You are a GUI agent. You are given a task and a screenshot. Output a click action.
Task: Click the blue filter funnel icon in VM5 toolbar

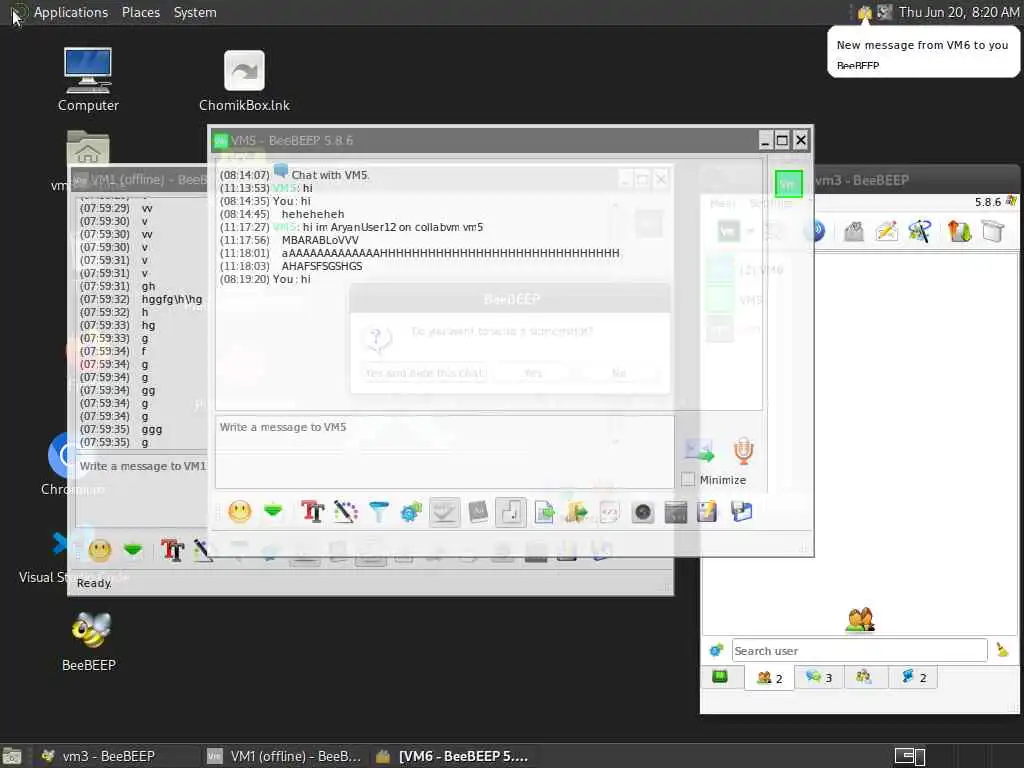(x=379, y=511)
